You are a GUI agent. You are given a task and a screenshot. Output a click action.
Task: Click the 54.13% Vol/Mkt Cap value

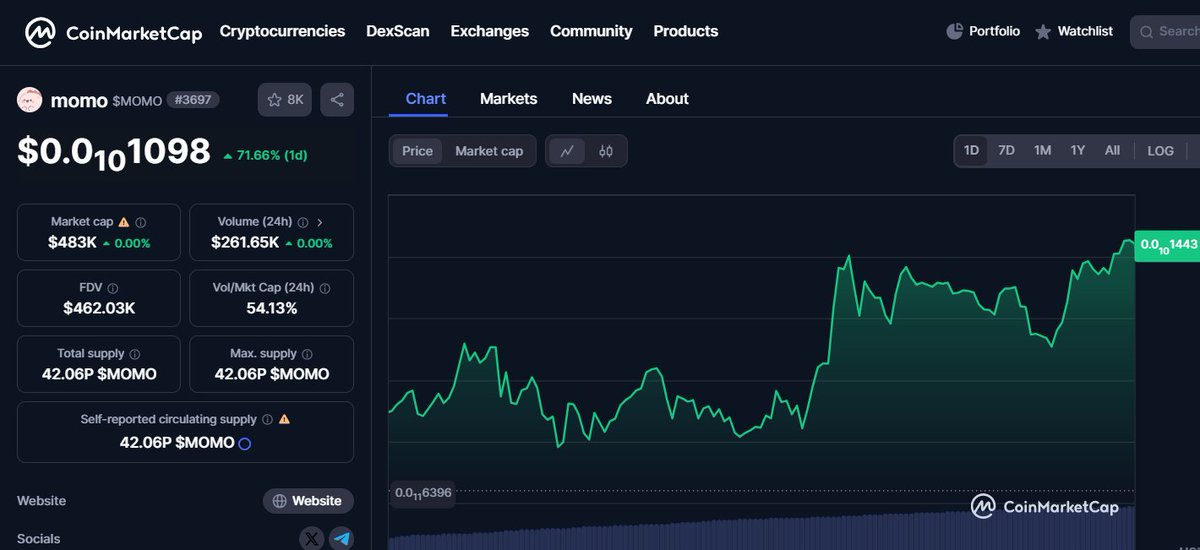pyautogui.click(x=272, y=308)
